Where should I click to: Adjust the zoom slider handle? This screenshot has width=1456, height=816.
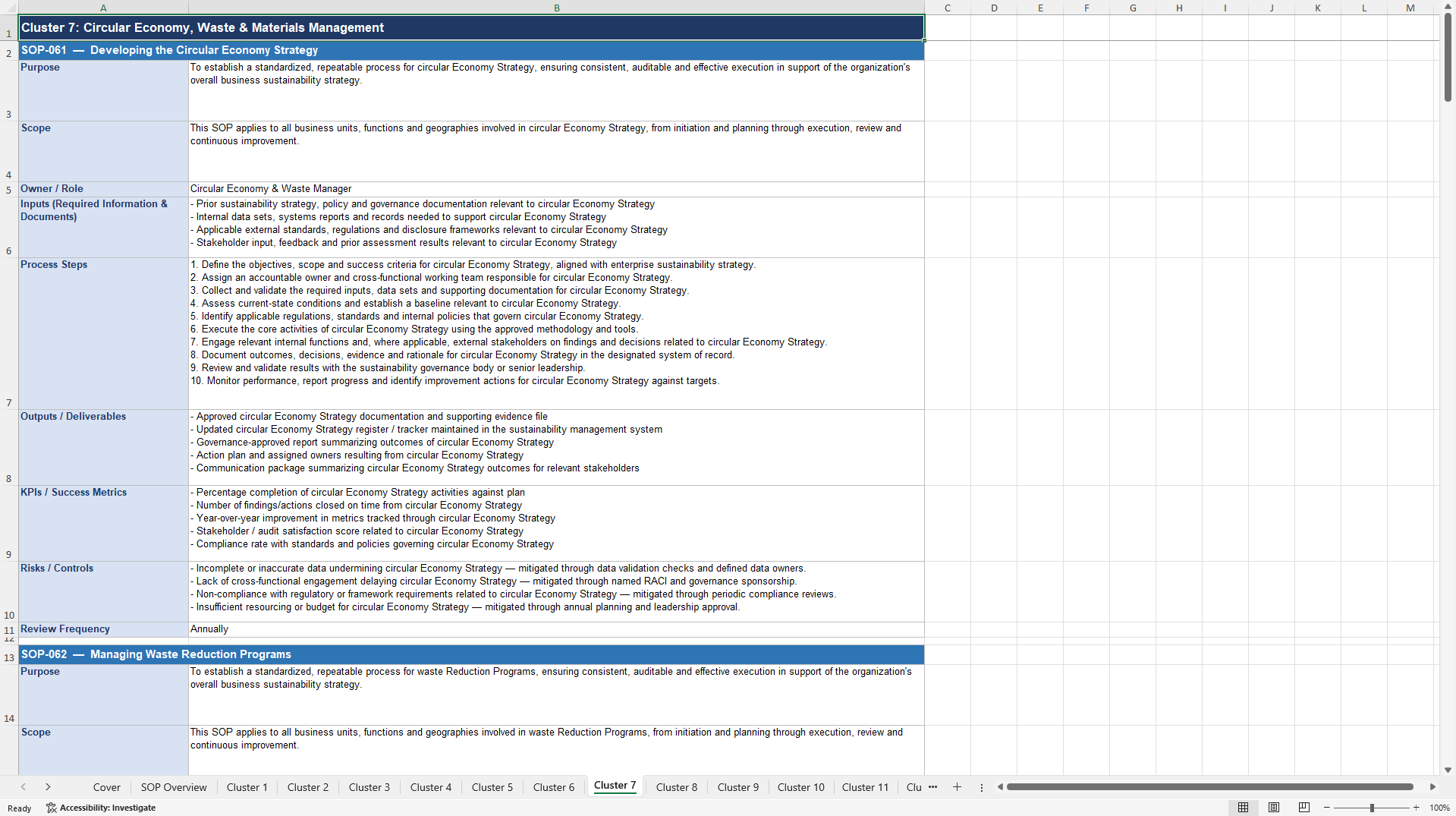[x=1372, y=808]
